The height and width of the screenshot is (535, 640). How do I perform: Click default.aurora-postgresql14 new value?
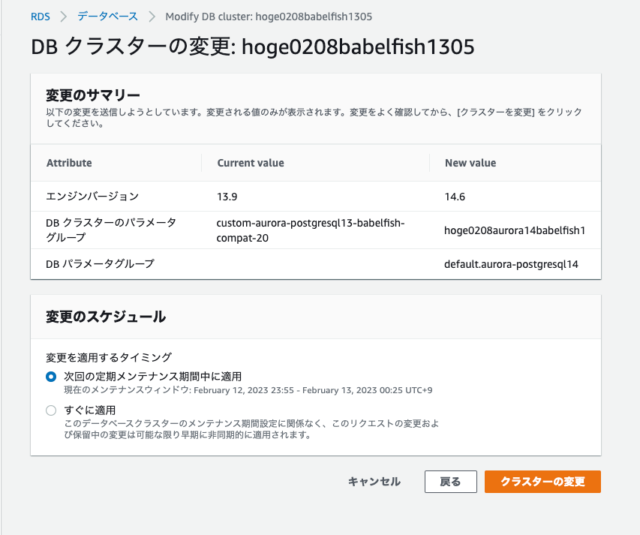click(511, 264)
